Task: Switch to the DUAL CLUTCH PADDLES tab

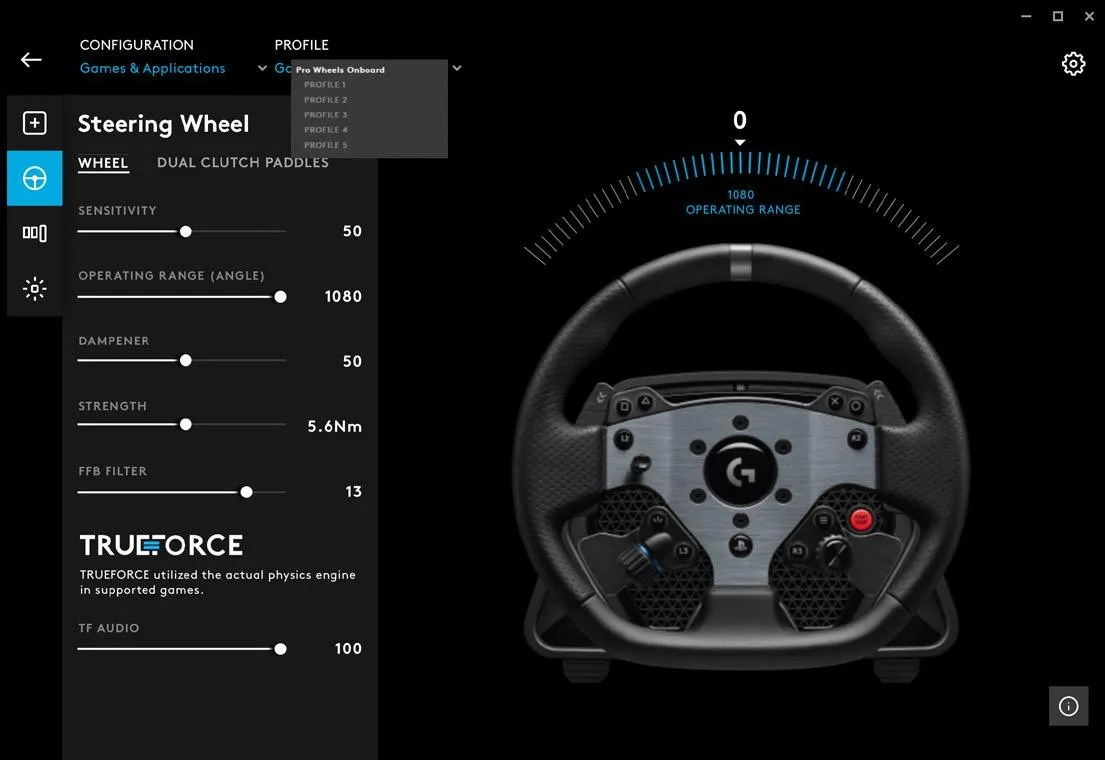Action: [242, 163]
